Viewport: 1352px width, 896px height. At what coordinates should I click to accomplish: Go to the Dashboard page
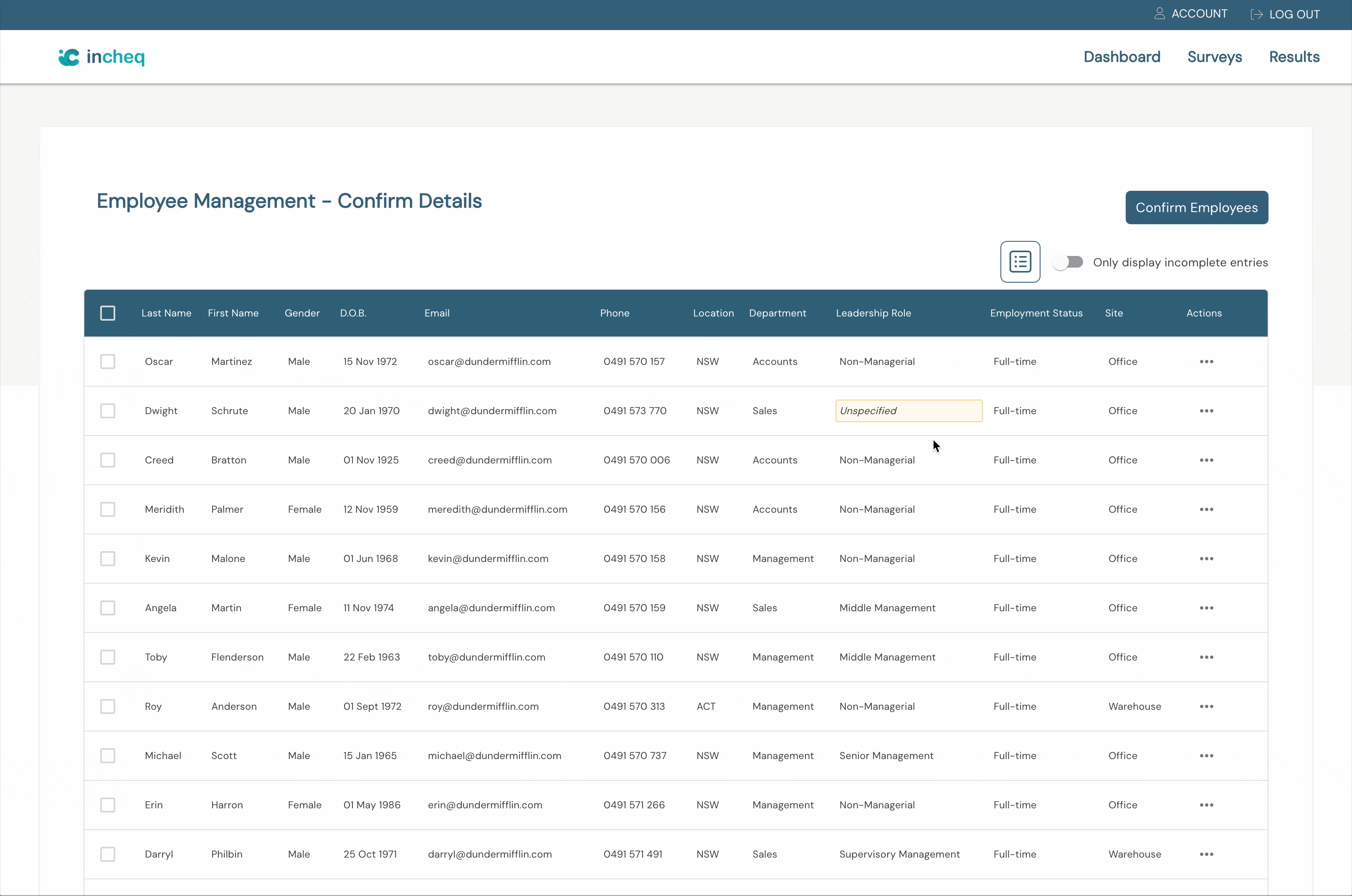[x=1122, y=57]
